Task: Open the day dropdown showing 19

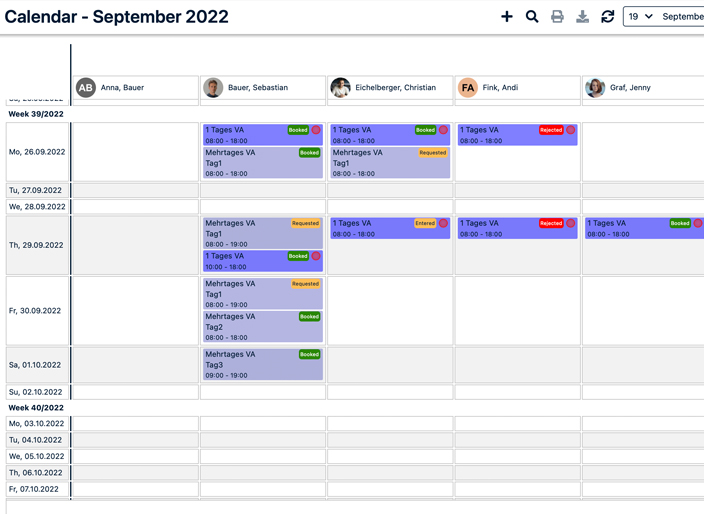Action: (640, 17)
